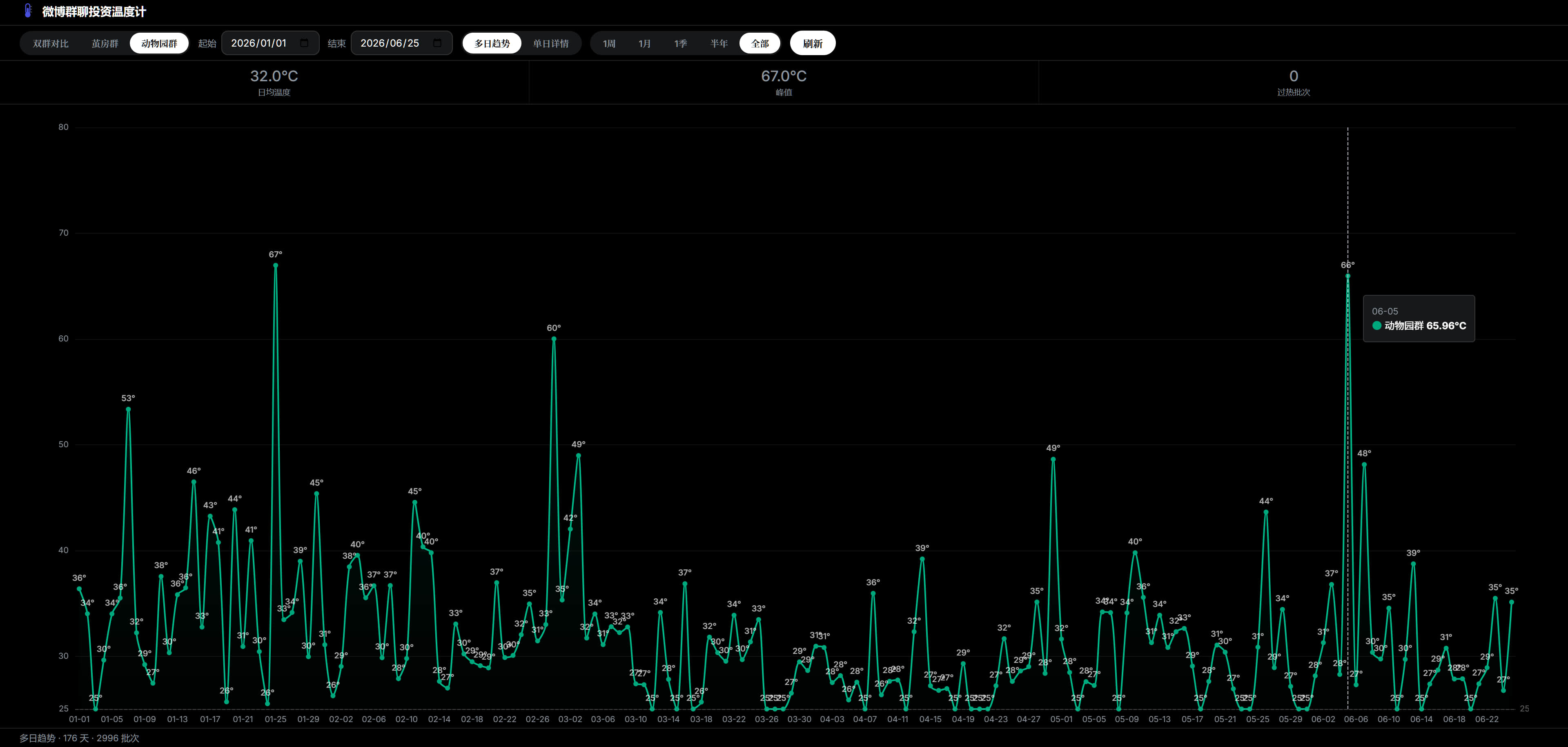Click the 60° data point on chart
Viewport: 1568px width, 747px height.
tap(554, 339)
